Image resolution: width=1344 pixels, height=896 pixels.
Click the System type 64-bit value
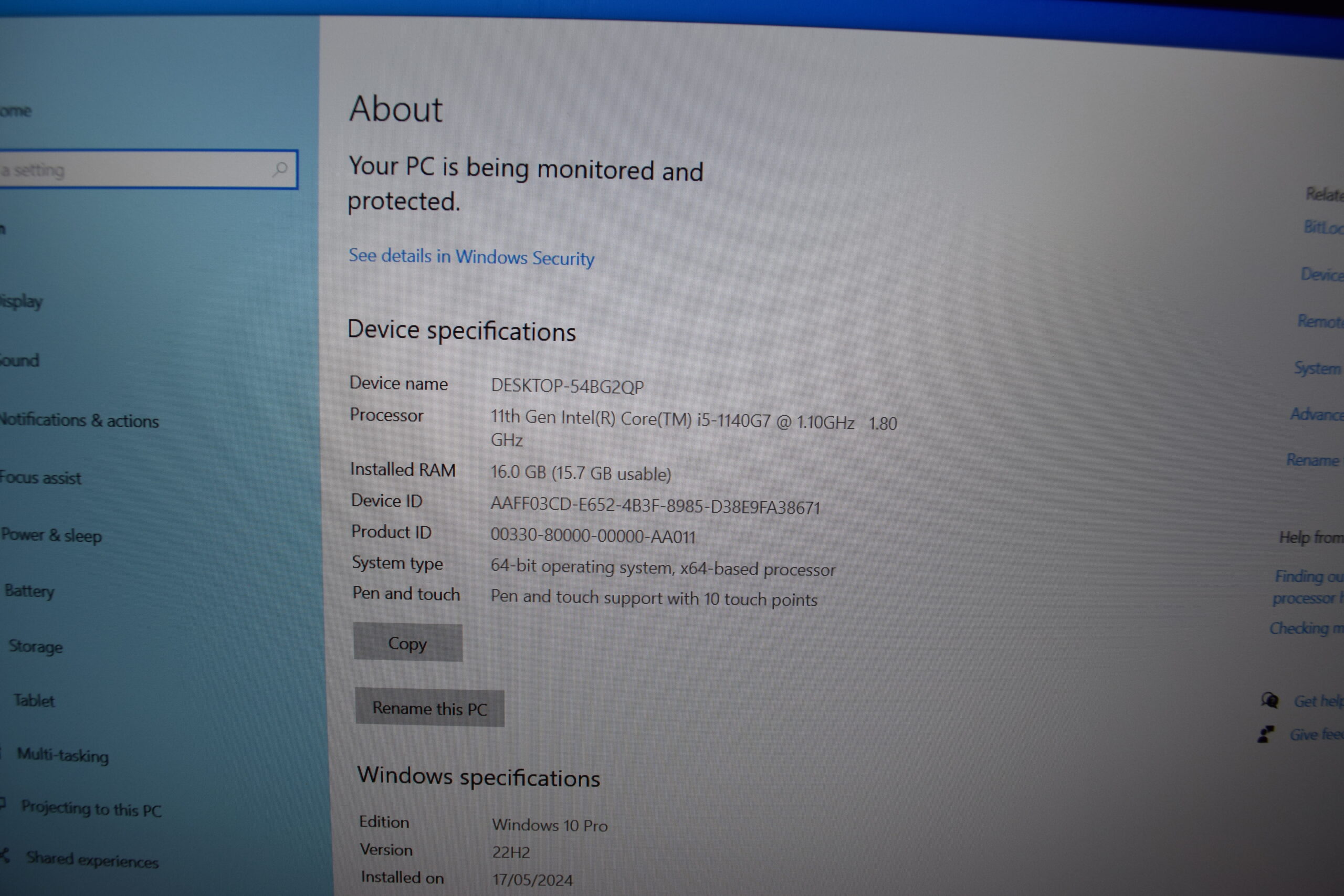[x=663, y=568]
